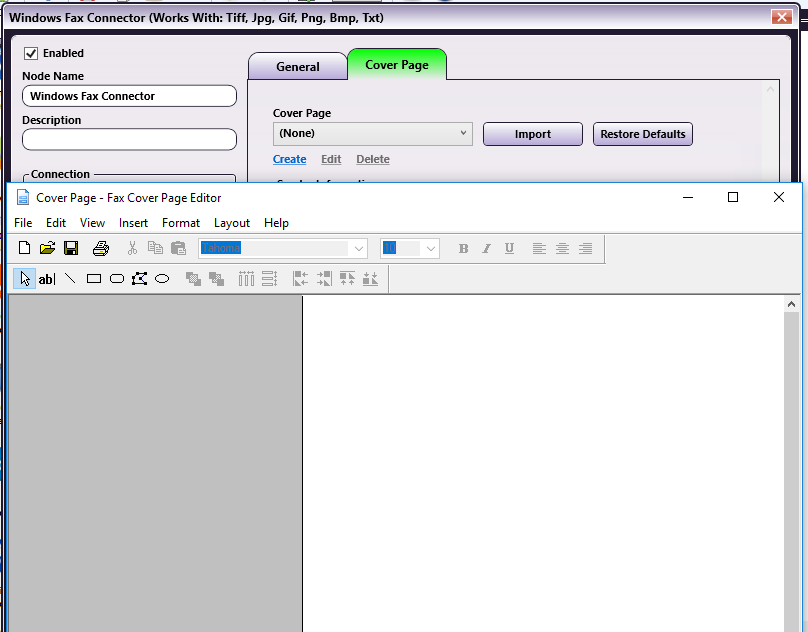Click the Create link
Image resolution: width=808 pixels, height=632 pixels.
tap(289, 159)
